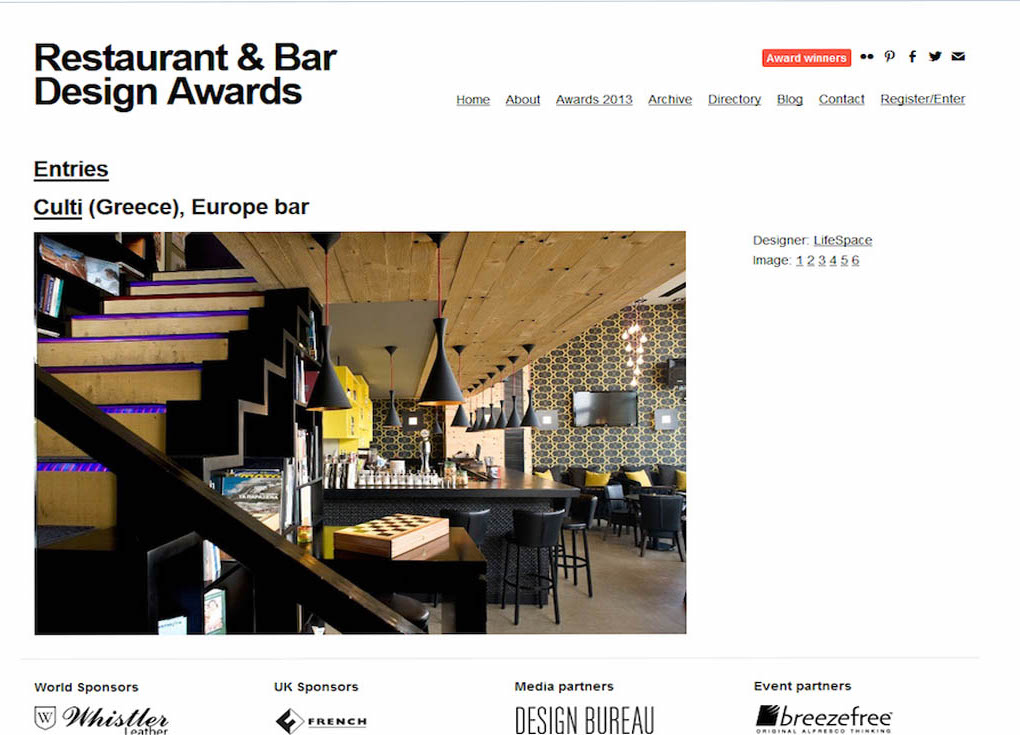Image resolution: width=1020 pixels, height=735 pixels.
Task: Click the email envelope icon
Action: coord(958,57)
